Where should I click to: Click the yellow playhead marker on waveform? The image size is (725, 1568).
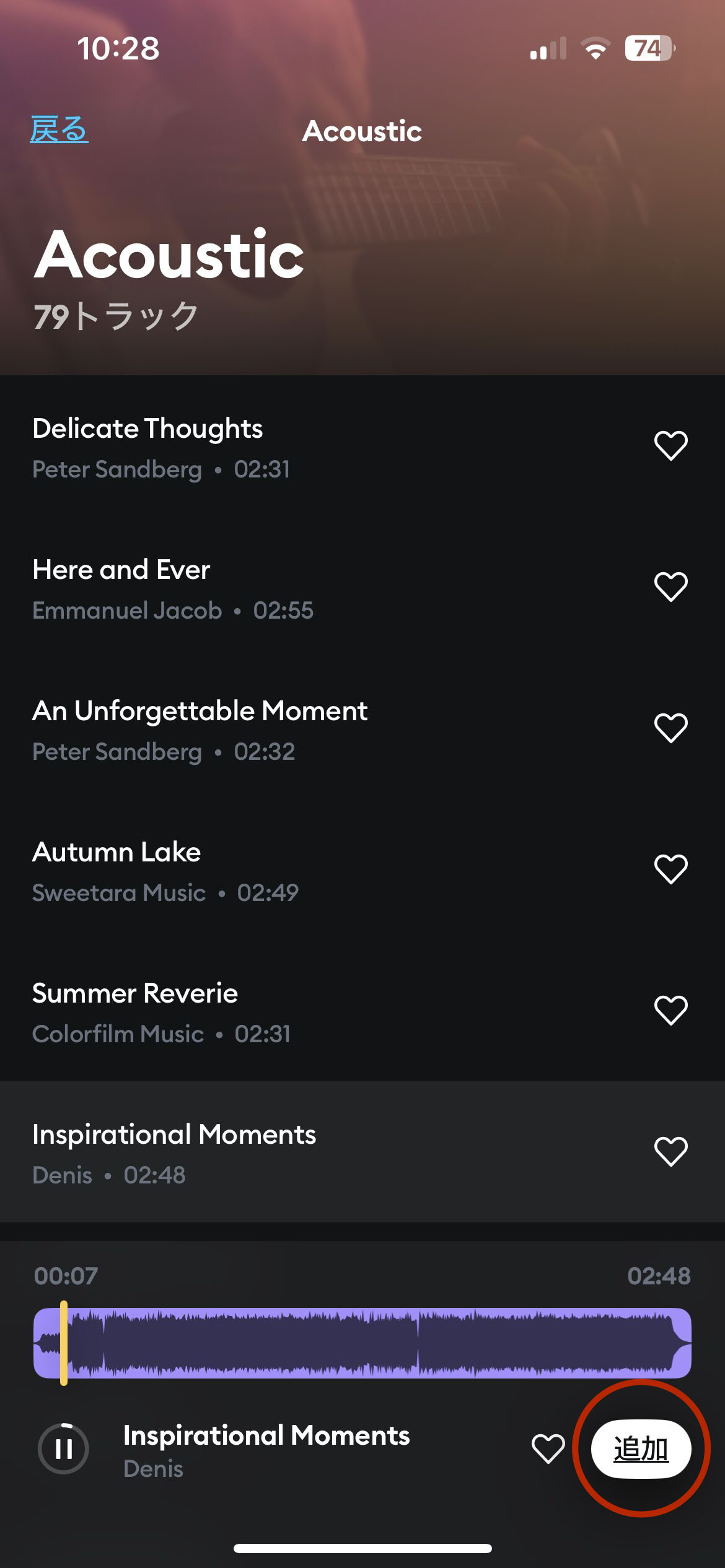pos(64,1343)
